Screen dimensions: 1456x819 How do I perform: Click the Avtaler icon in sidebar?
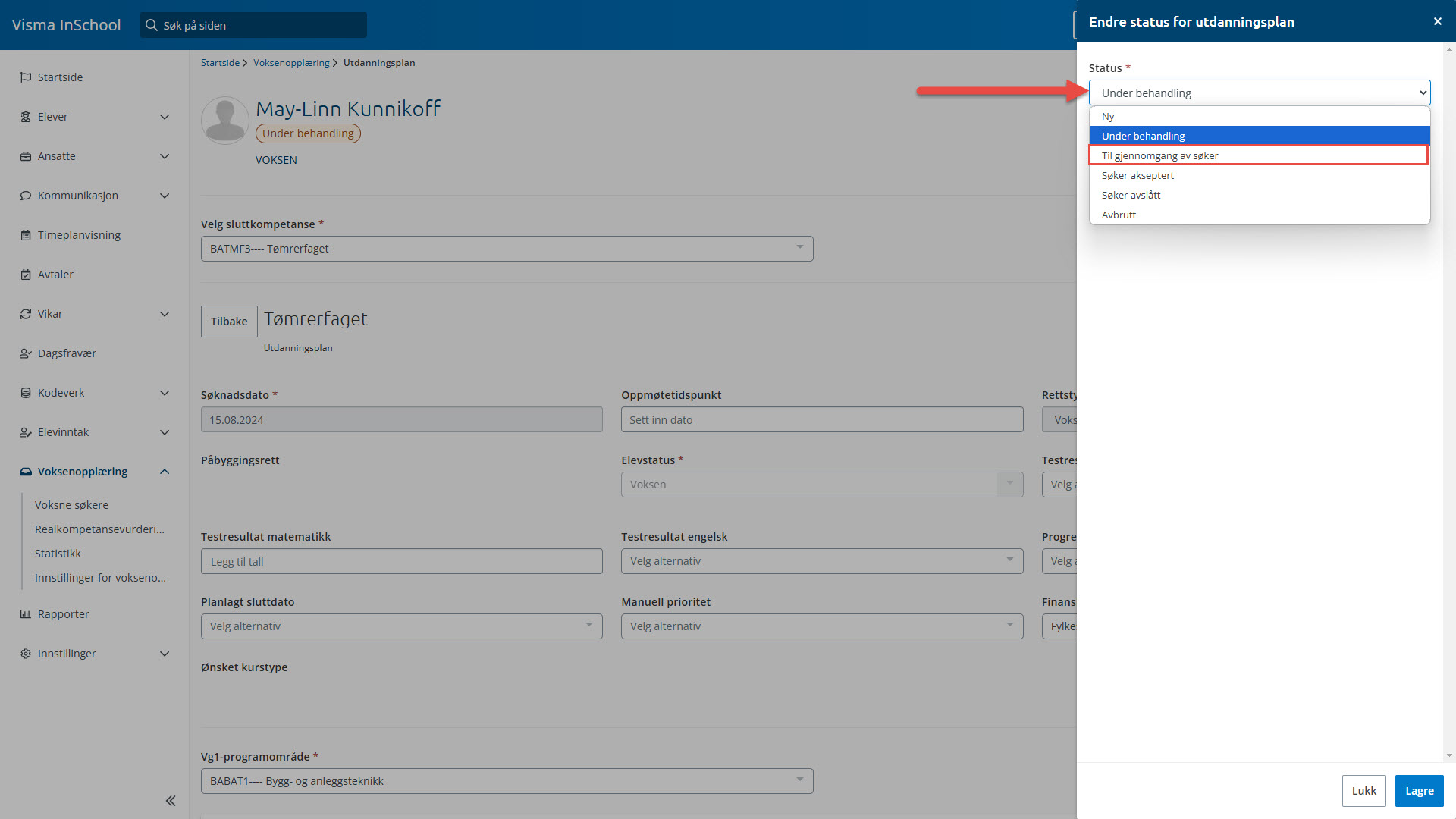tap(26, 275)
